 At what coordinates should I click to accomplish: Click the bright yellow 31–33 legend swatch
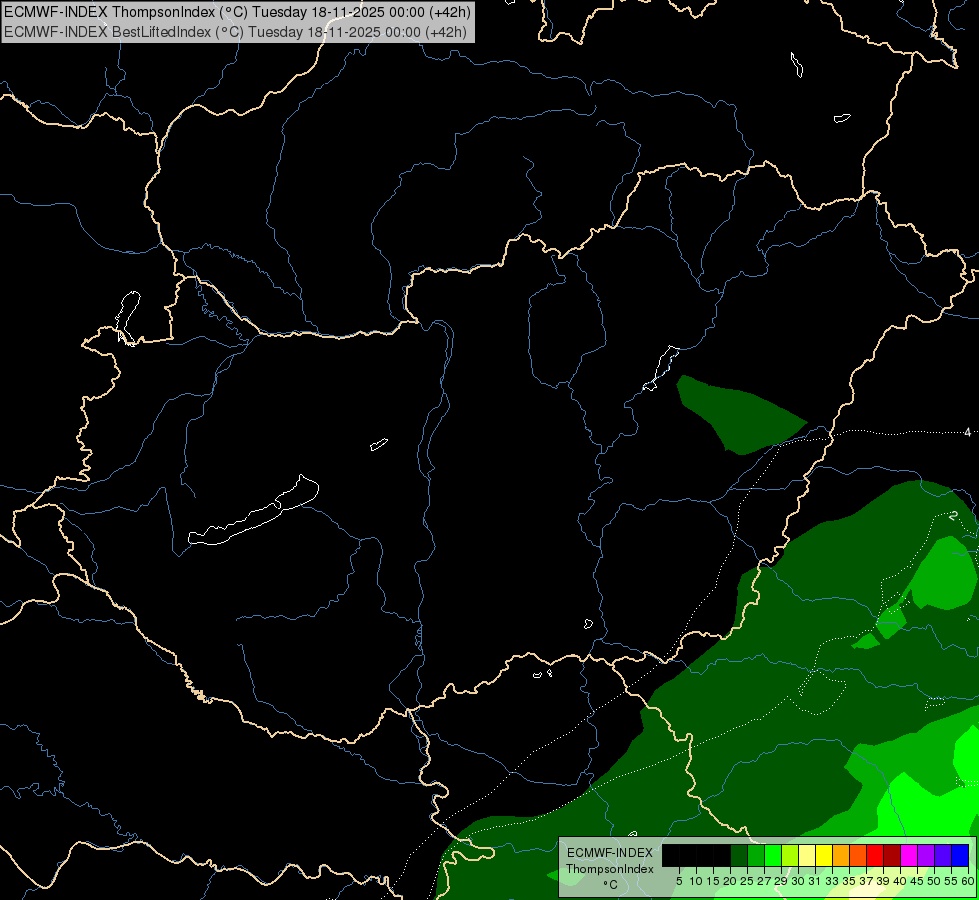[x=824, y=855]
